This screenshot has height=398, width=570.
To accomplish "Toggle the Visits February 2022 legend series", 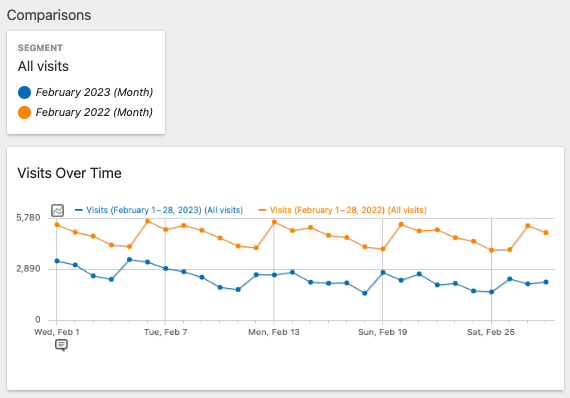I will point(342,210).
